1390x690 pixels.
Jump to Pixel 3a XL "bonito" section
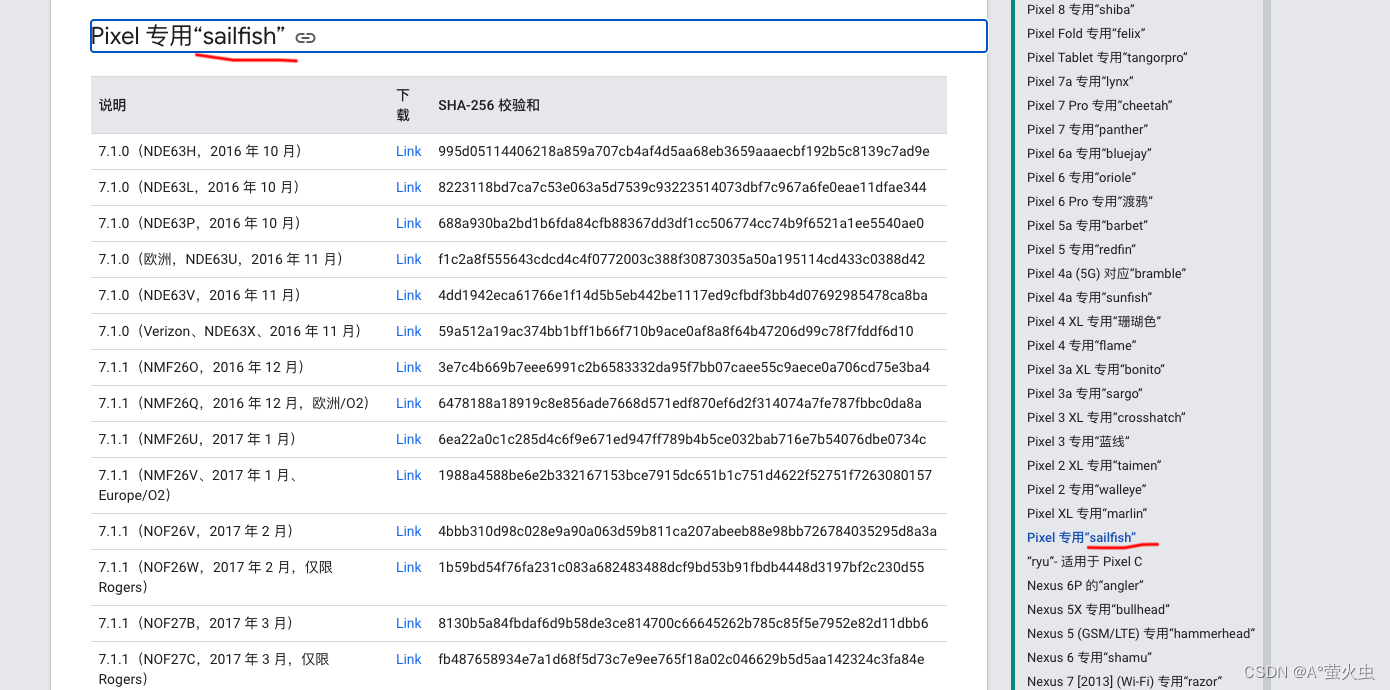[x=1096, y=369]
